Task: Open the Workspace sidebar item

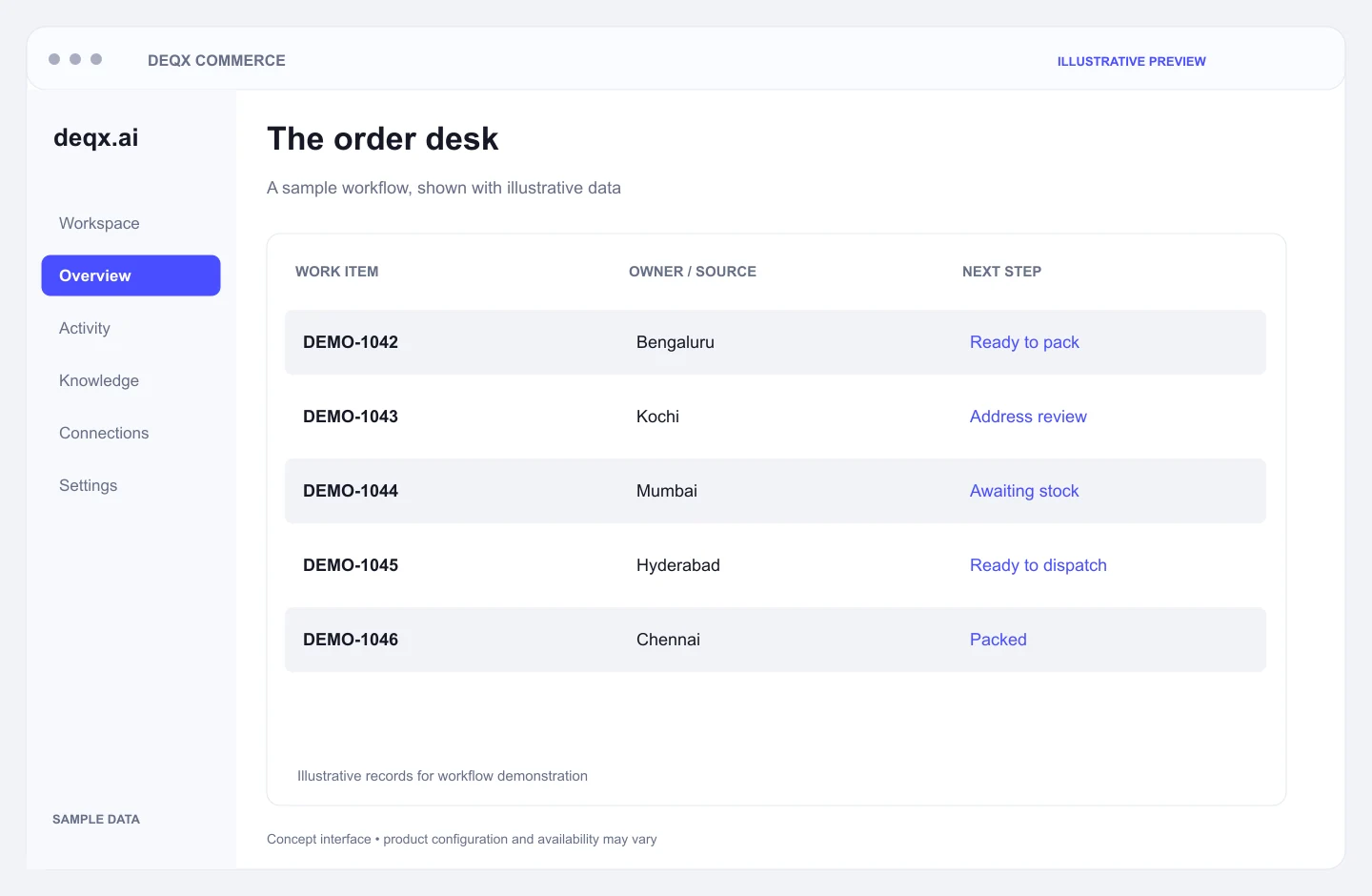Action: 99,223
